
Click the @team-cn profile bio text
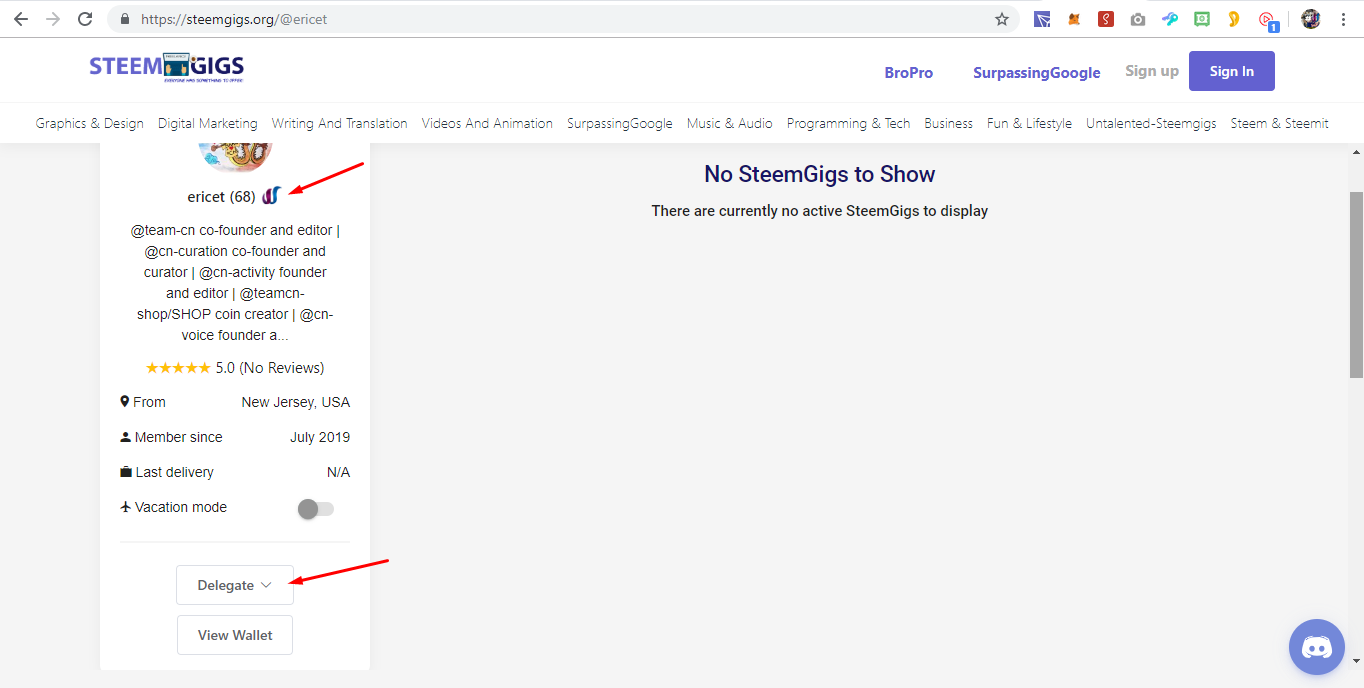pyautogui.click(x=235, y=283)
